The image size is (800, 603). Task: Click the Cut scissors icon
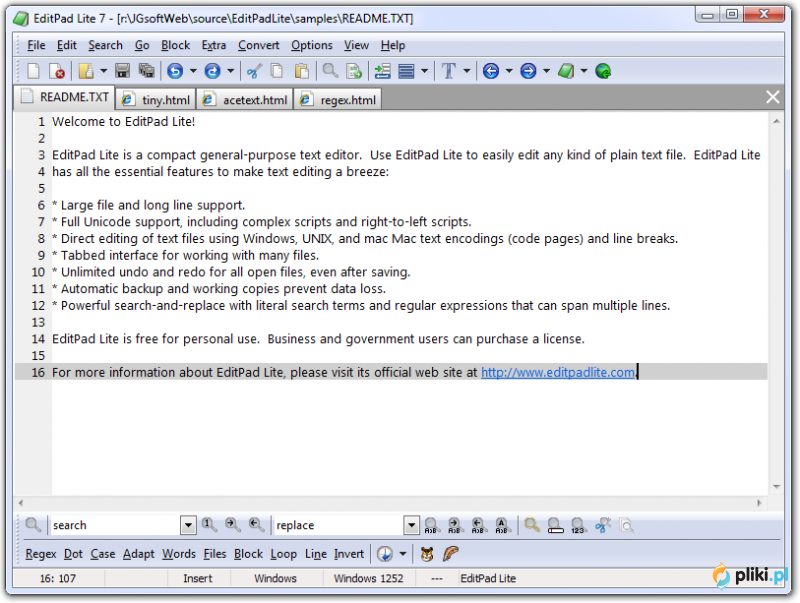point(254,71)
